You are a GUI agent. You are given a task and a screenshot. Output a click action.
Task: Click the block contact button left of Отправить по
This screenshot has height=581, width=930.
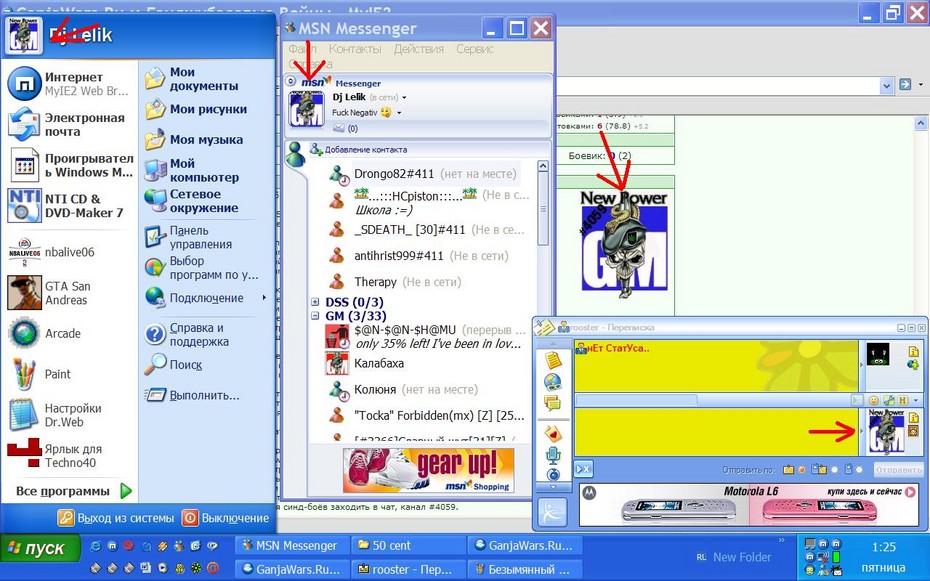[x=583, y=470]
